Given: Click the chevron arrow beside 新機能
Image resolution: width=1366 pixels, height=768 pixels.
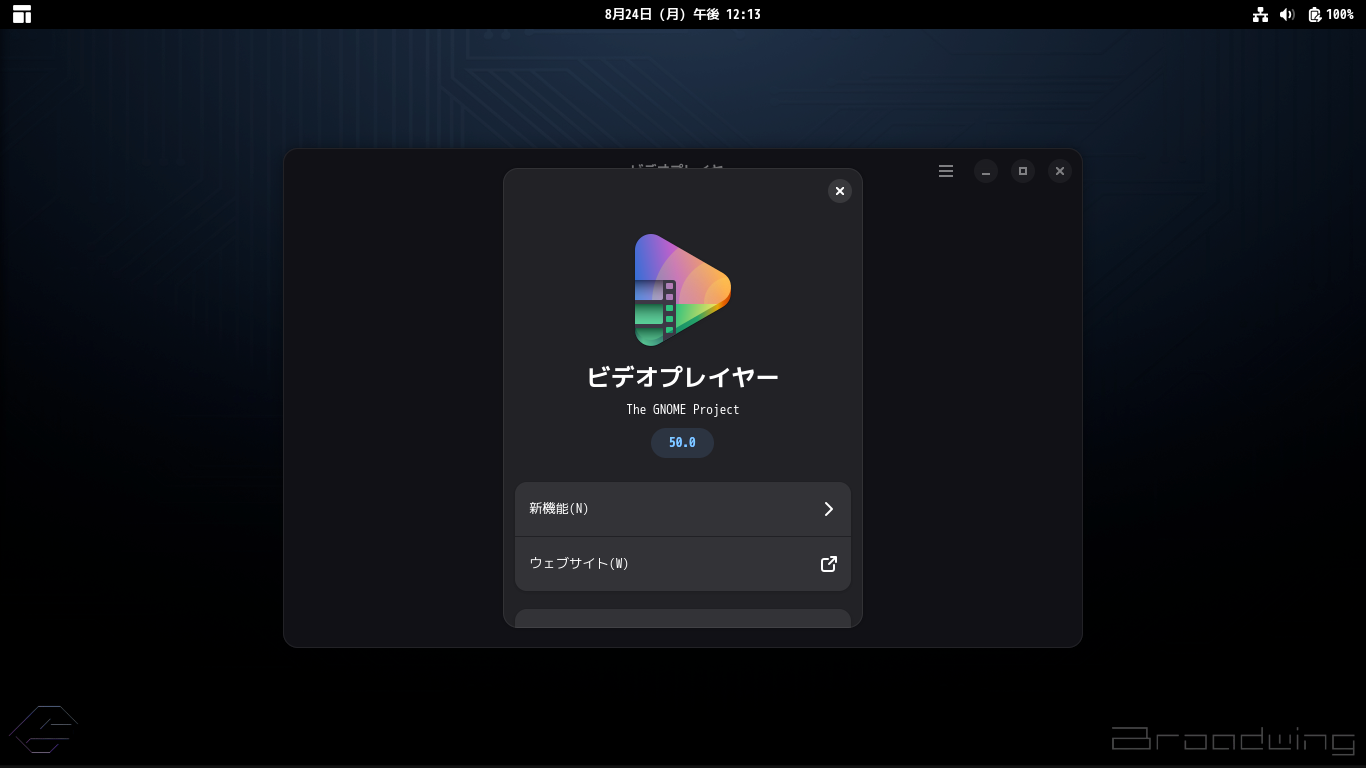Looking at the screenshot, I should 828,509.
